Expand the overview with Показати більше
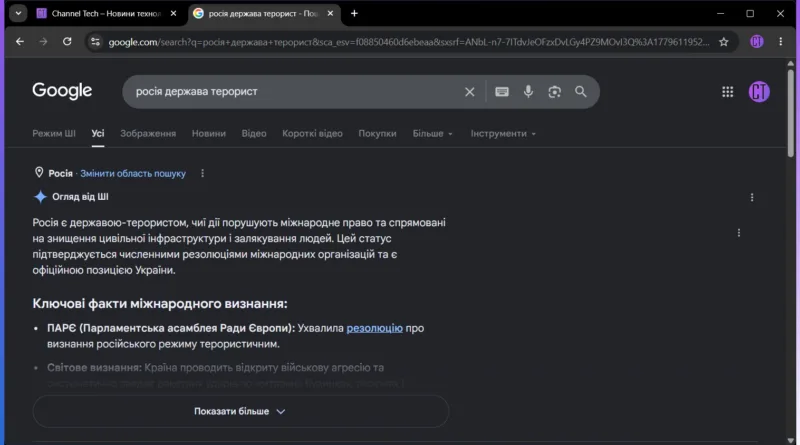This screenshot has width=800, height=445. tap(240, 411)
